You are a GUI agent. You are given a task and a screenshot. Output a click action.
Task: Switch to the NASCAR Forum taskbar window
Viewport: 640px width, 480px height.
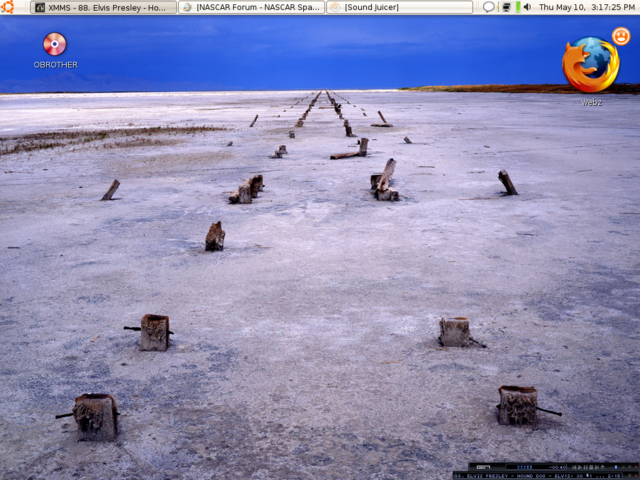251,7
